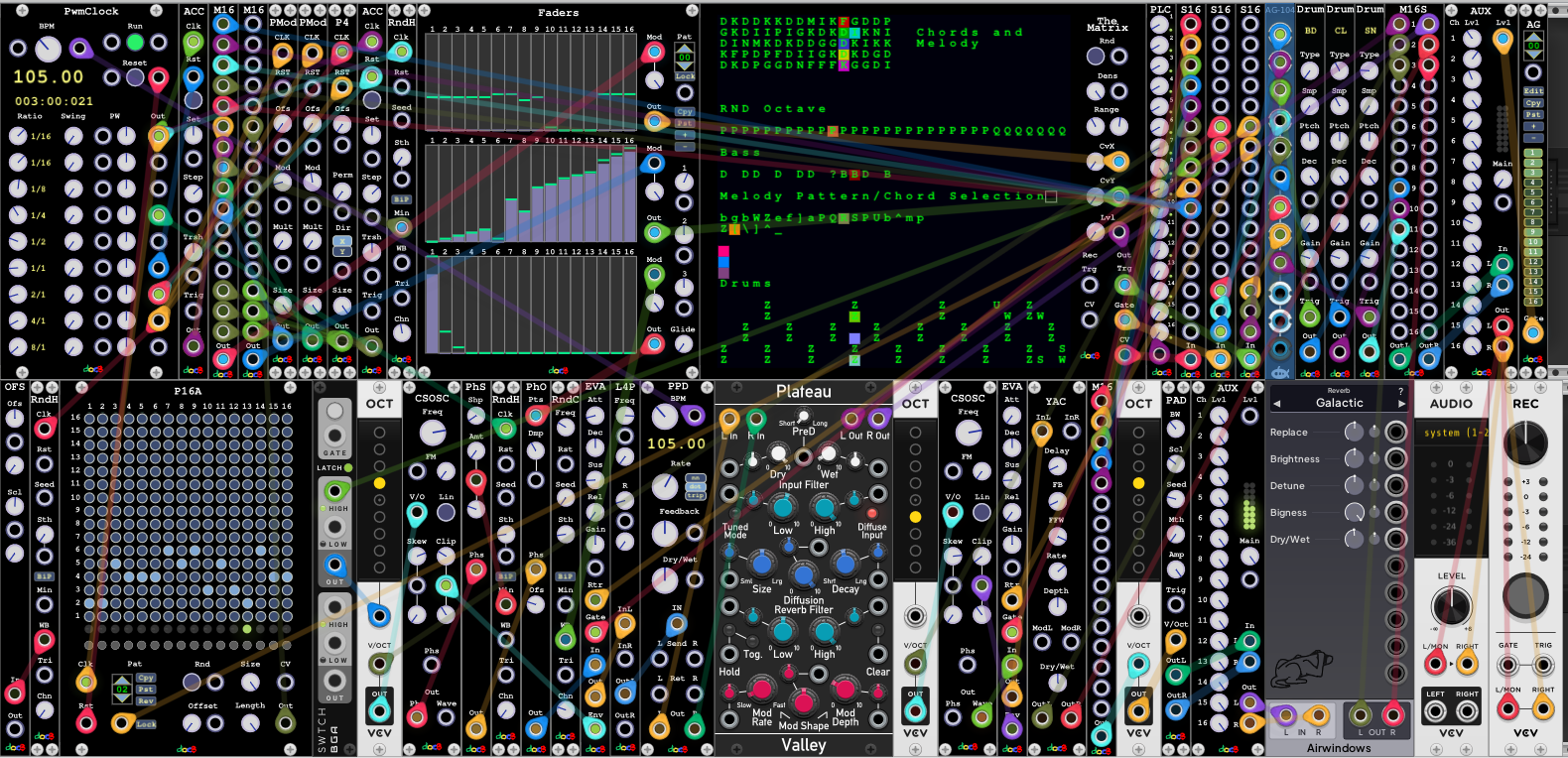Go to previous Airwindows effect before Galactic
The width and height of the screenshot is (1568, 758).
pos(1276,404)
